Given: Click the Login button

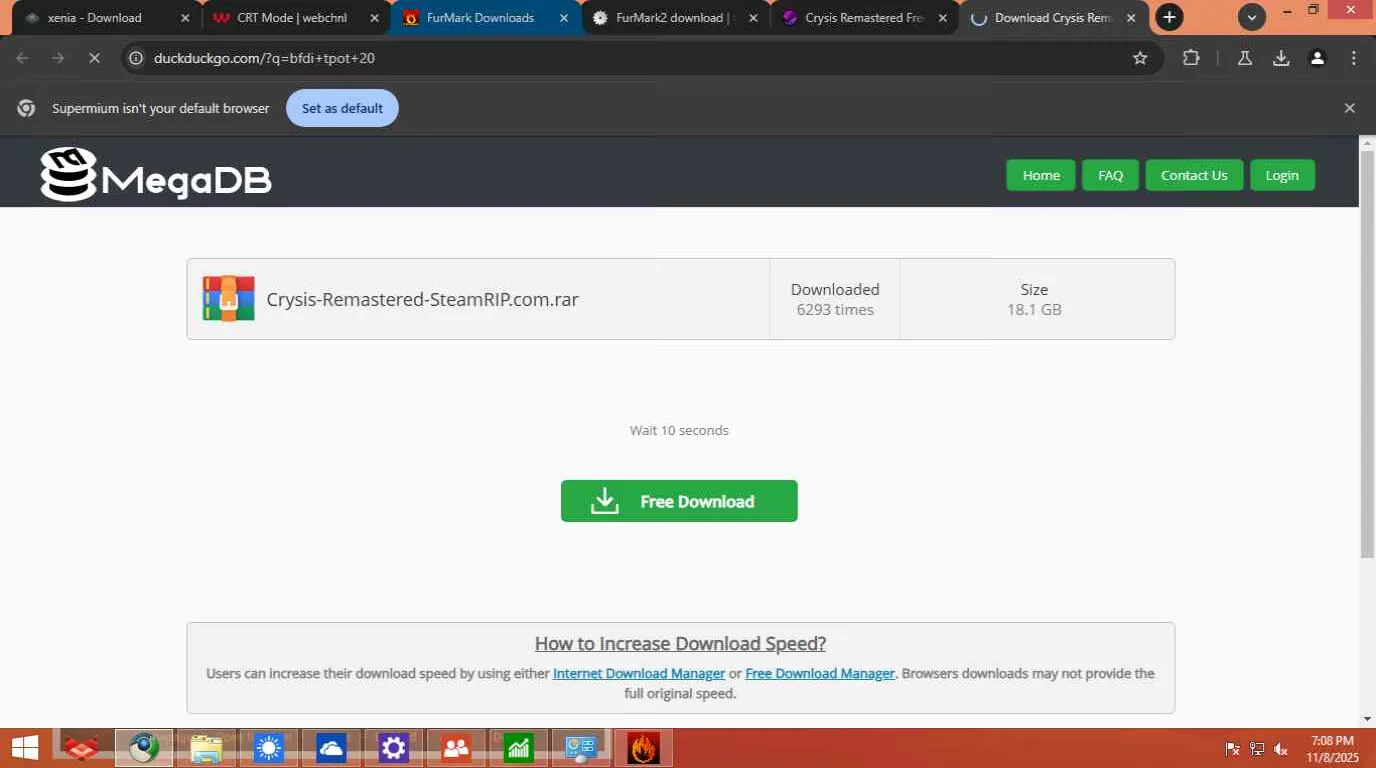Looking at the screenshot, I should click(1282, 175).
